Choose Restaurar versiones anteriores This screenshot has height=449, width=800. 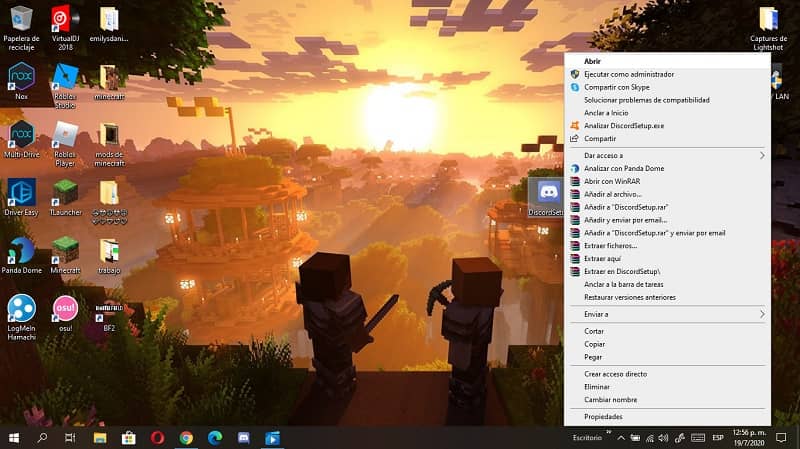tap(667, 297)
